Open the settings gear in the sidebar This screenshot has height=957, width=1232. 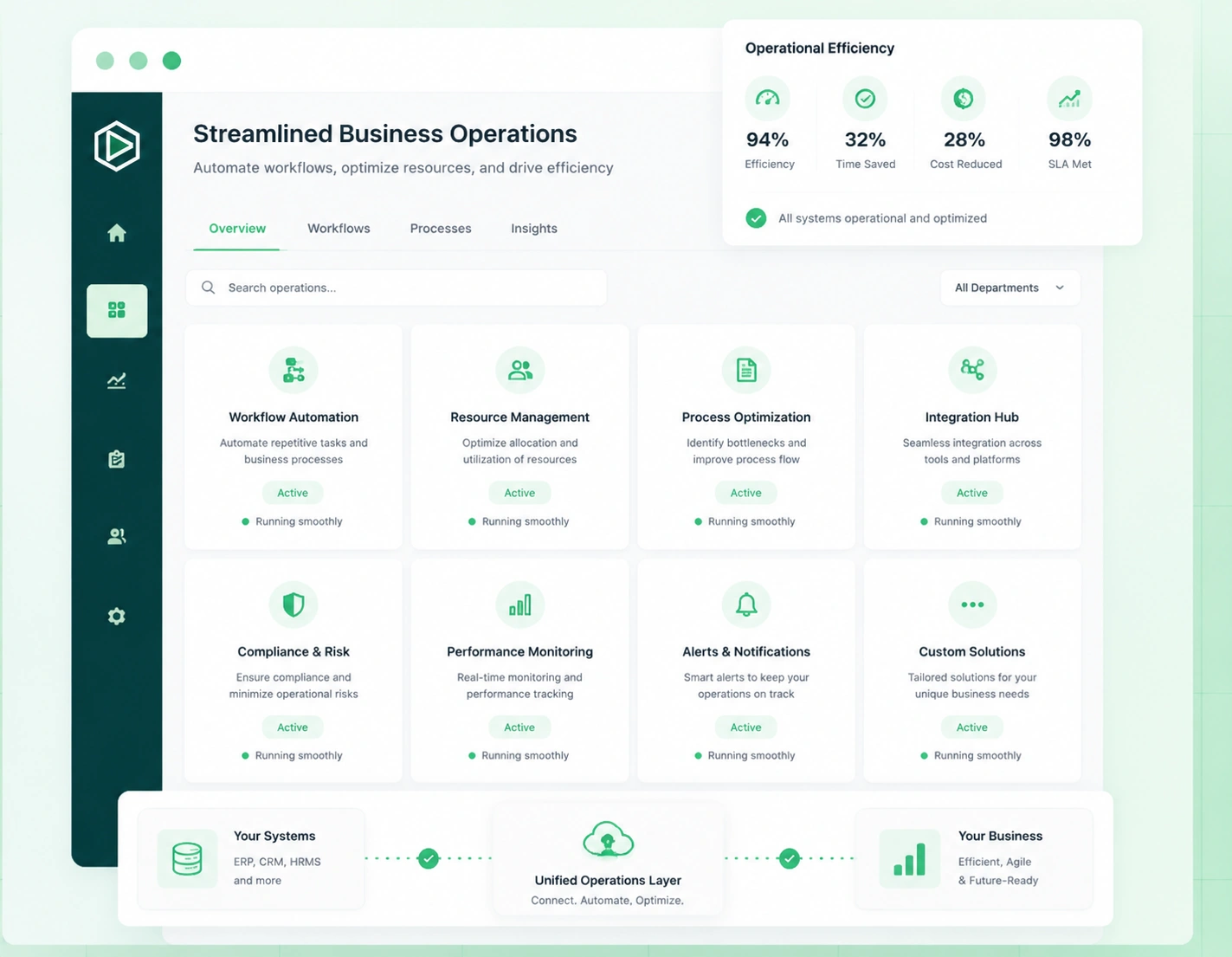117,616
